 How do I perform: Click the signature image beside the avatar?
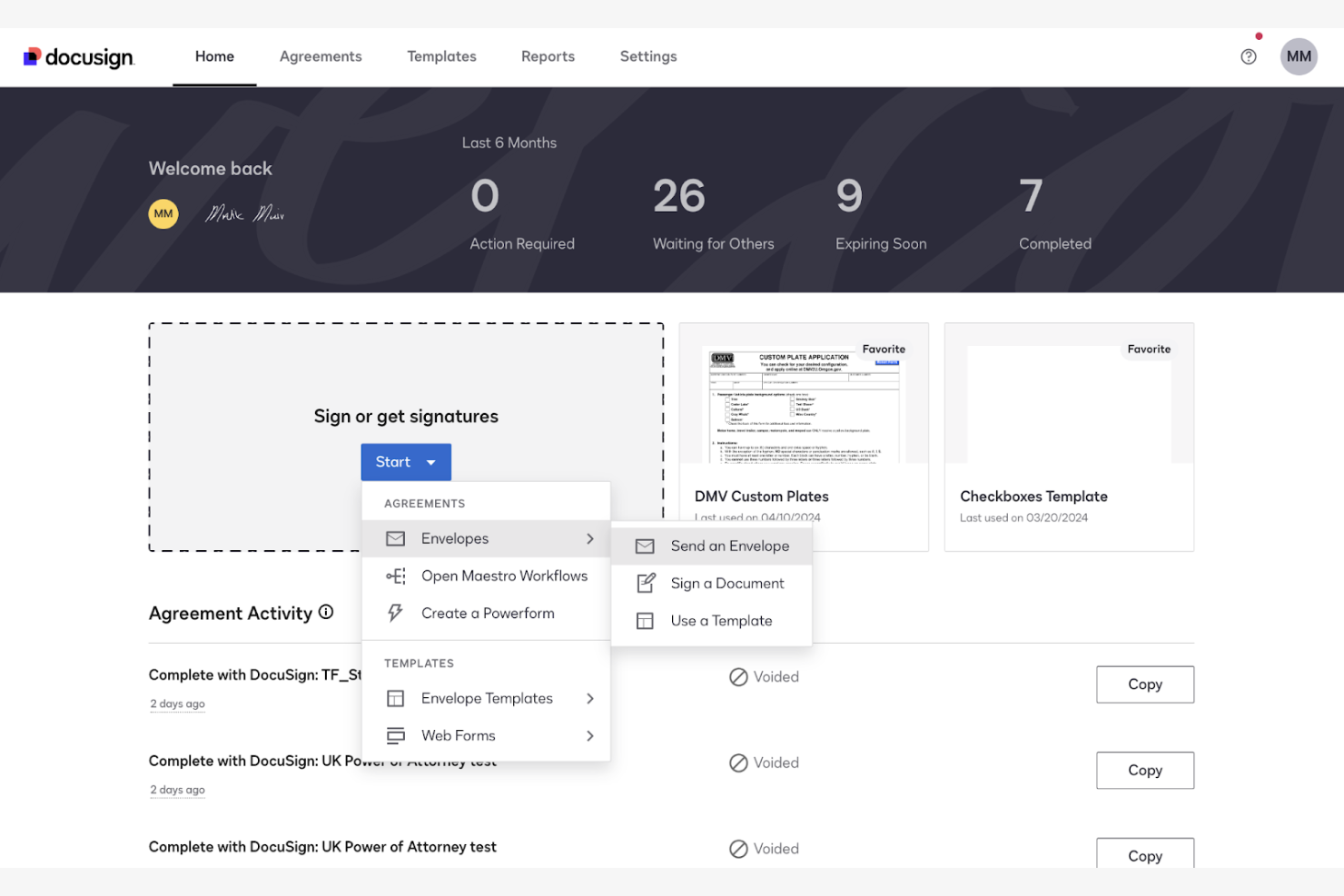245,214
